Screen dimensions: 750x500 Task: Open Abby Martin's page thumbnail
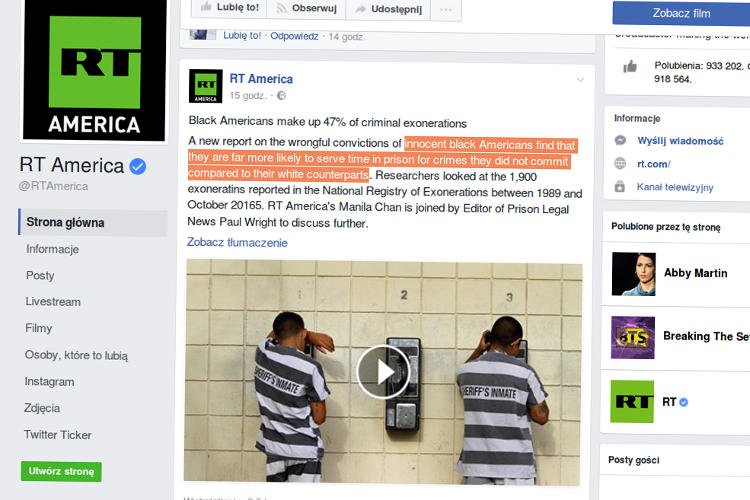[x=634, y=274]
